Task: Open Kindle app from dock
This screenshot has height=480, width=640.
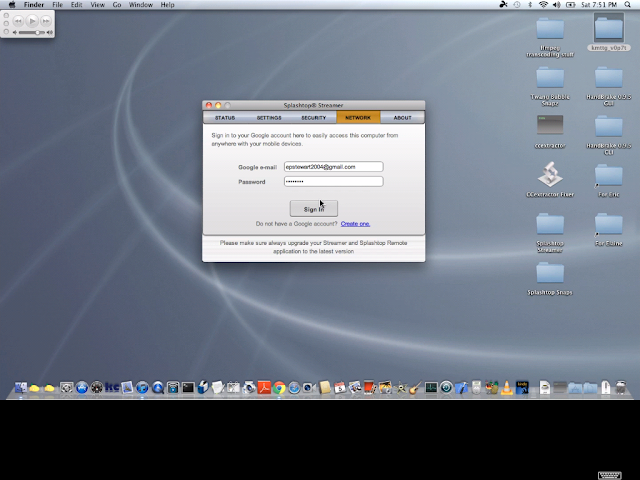Action: click(x=522, y=387)
